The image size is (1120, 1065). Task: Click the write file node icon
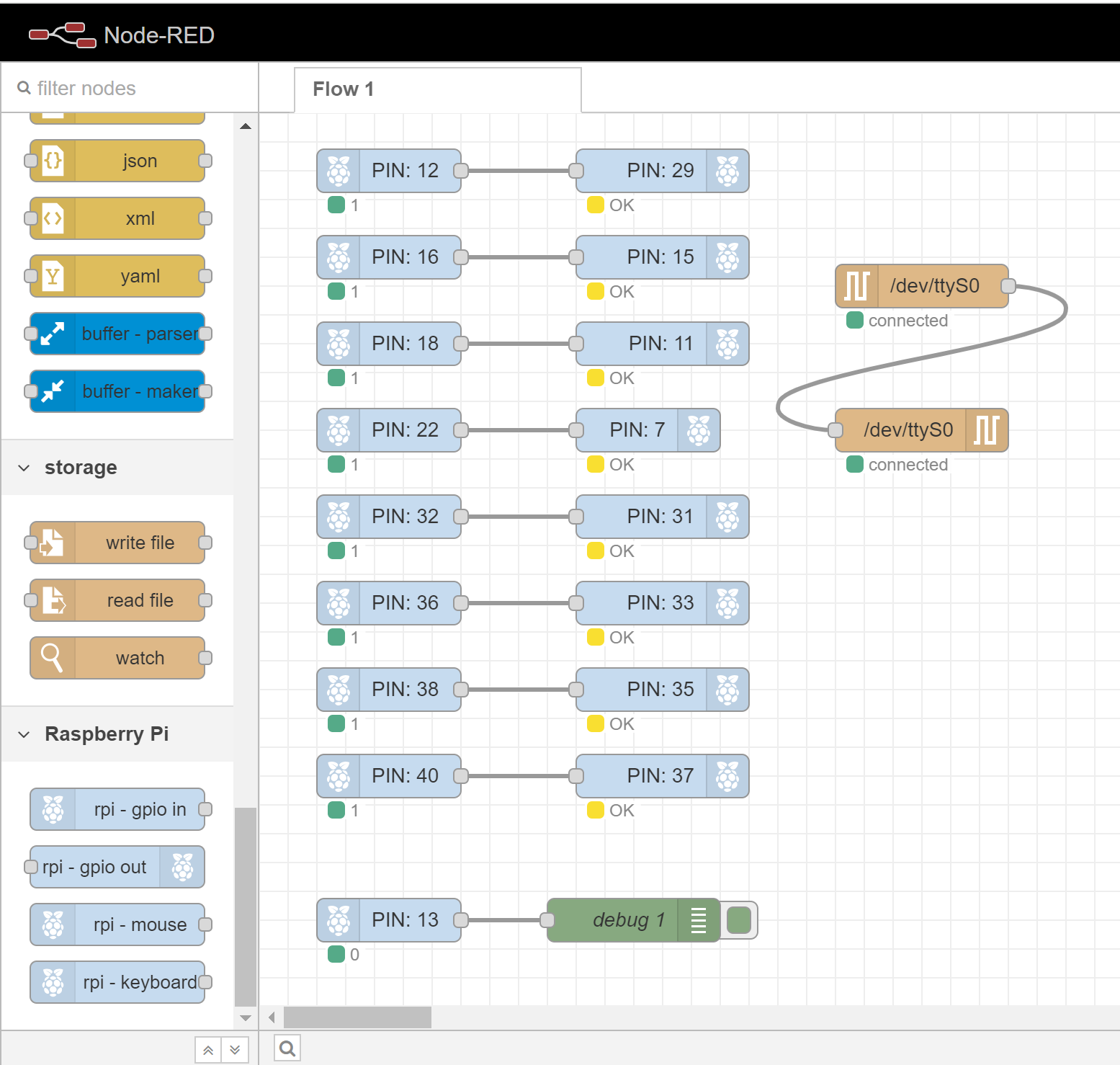[52, 543]
